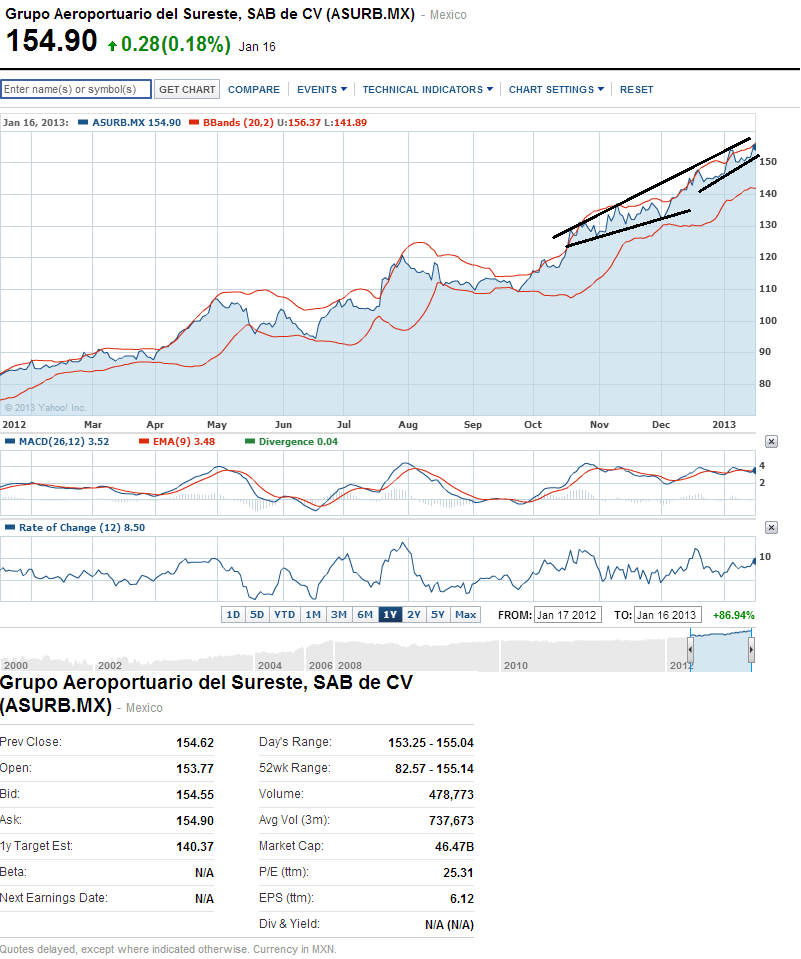Close the MACD indicator panel
Screen dimensions: 801x959
(x=771, y=442)
